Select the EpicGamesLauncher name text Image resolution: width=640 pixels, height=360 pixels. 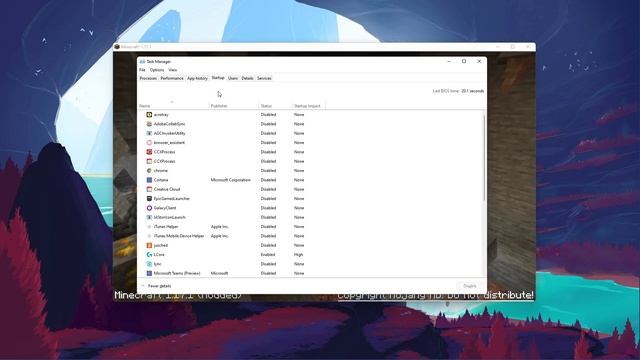tap(172, 198)
